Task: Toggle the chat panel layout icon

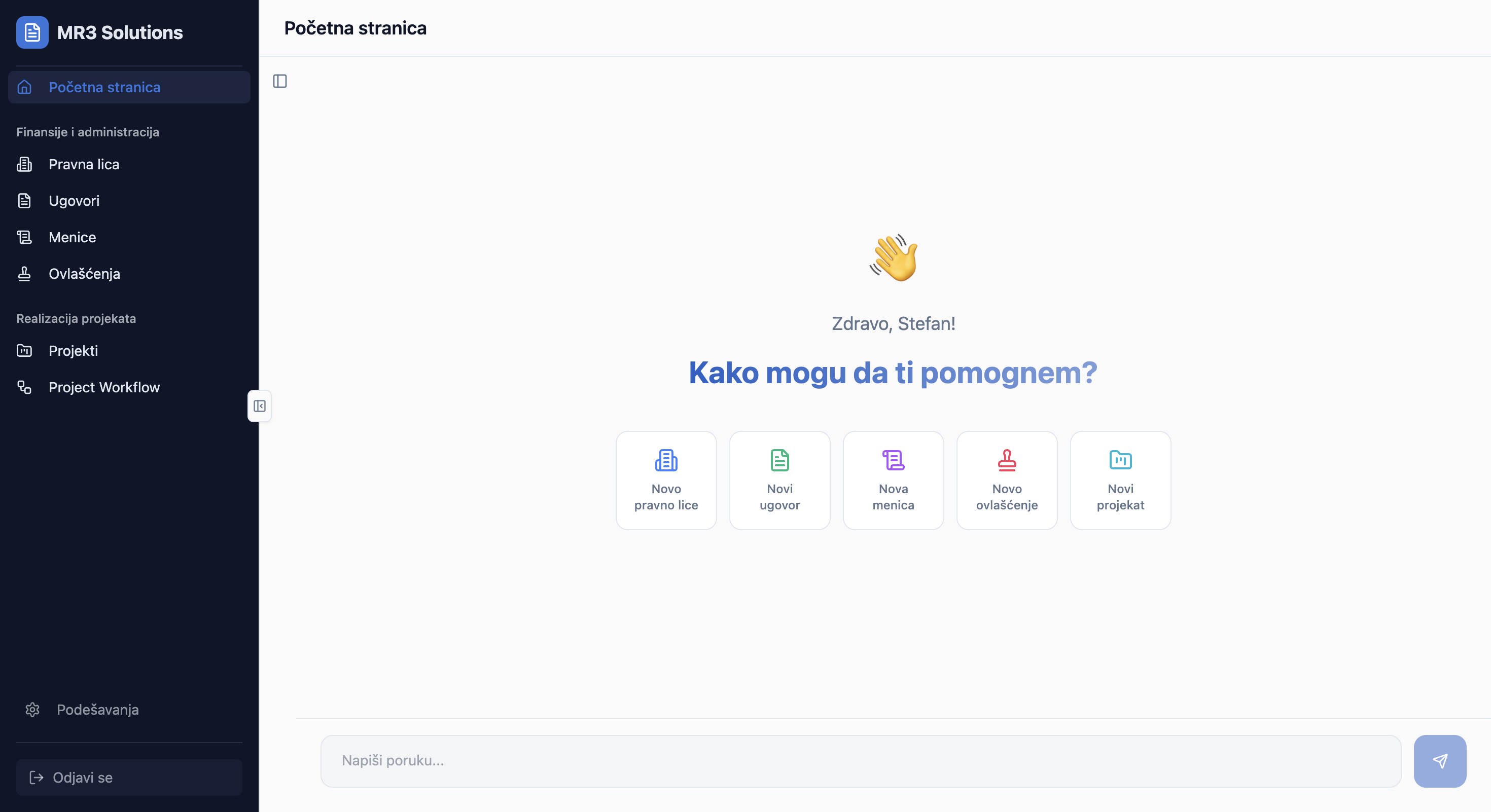Action: 280,82
